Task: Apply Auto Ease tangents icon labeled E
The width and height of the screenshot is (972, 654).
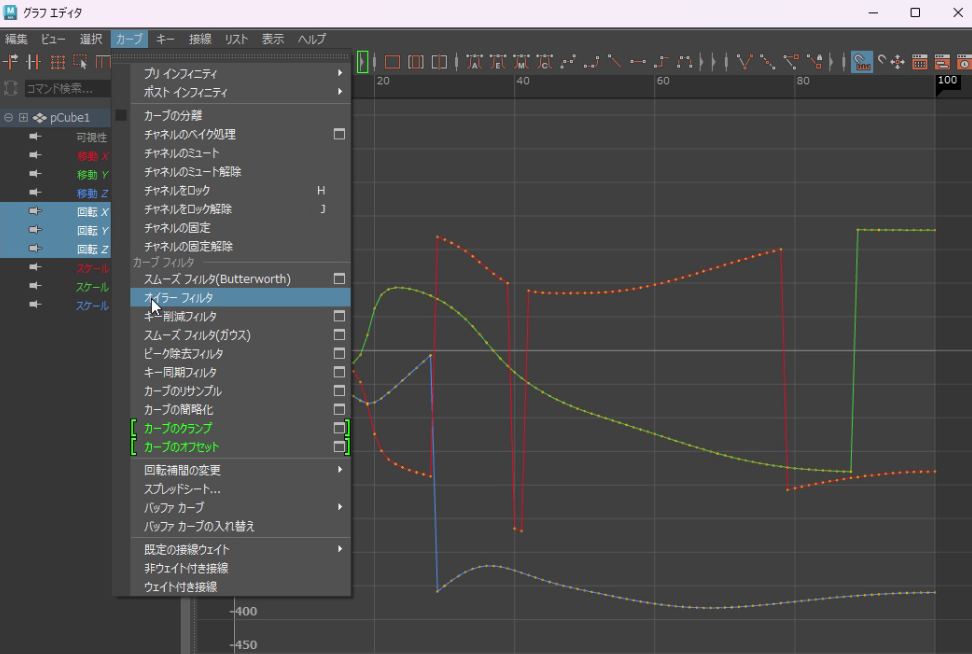Action: pyautogui.click(x=498, y=61)
